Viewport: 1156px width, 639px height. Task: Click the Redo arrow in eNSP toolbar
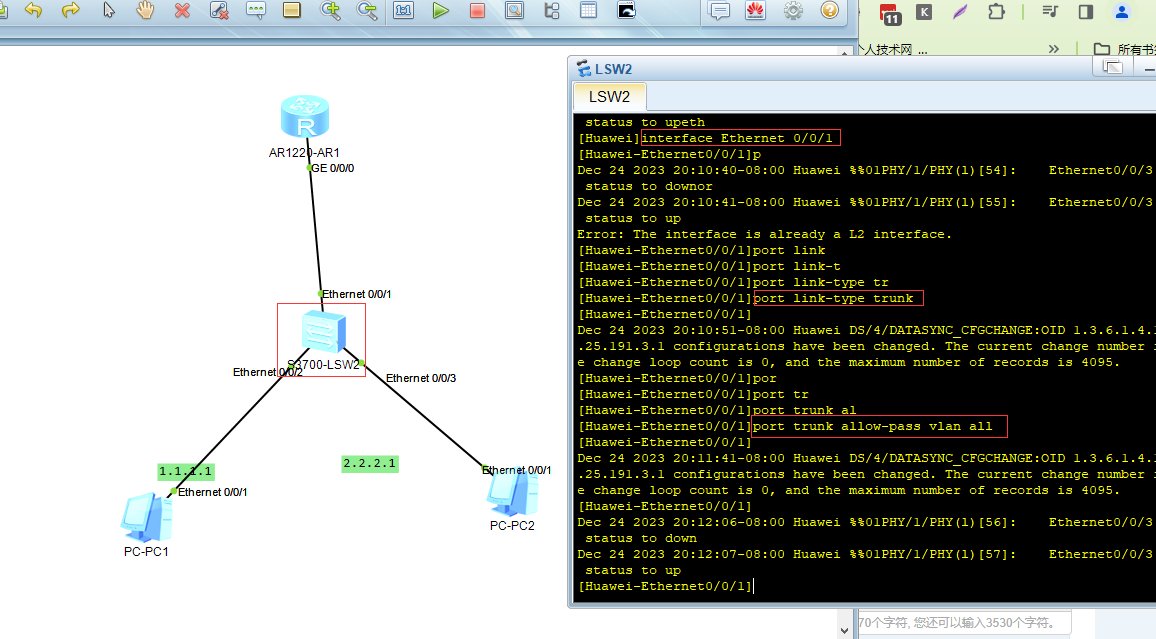pos(71,10)
